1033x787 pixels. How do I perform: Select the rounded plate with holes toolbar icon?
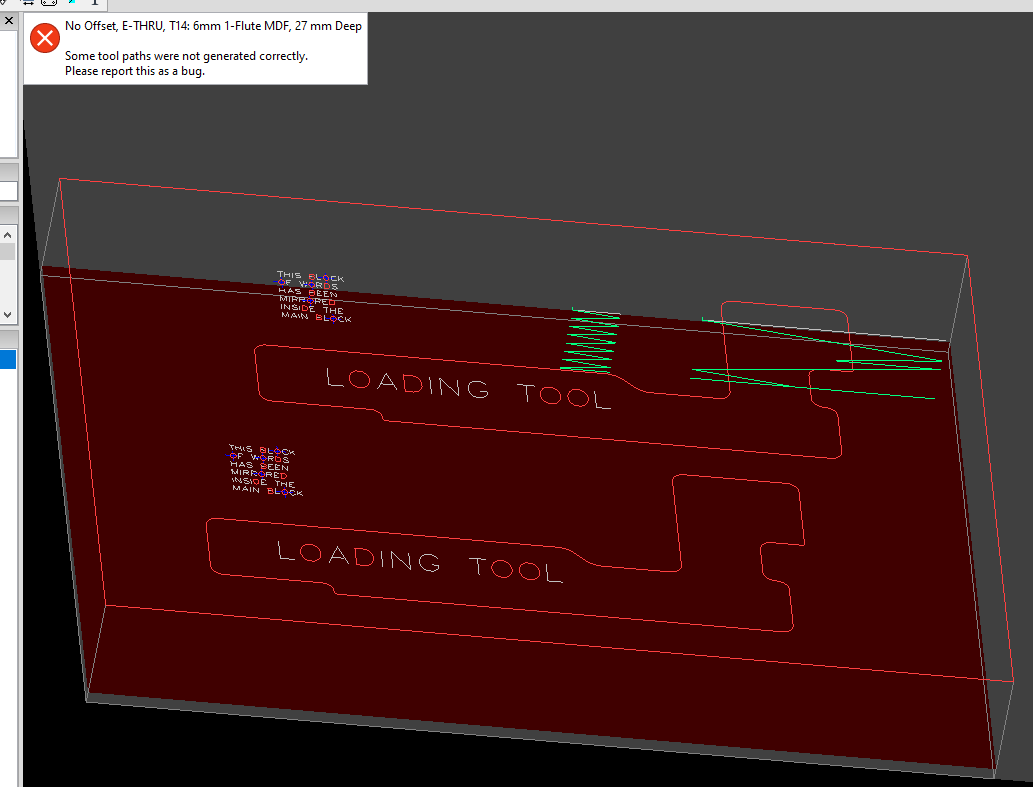[x=49, y=3]
